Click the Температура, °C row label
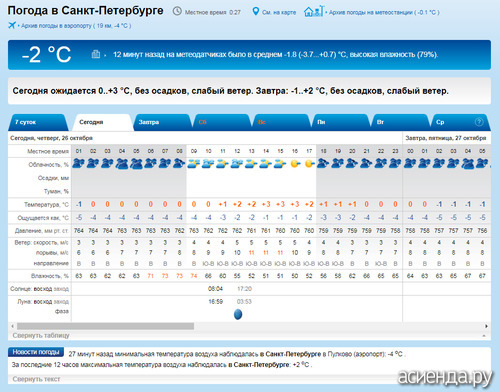The image size is (500, 392). click(46, 204)
